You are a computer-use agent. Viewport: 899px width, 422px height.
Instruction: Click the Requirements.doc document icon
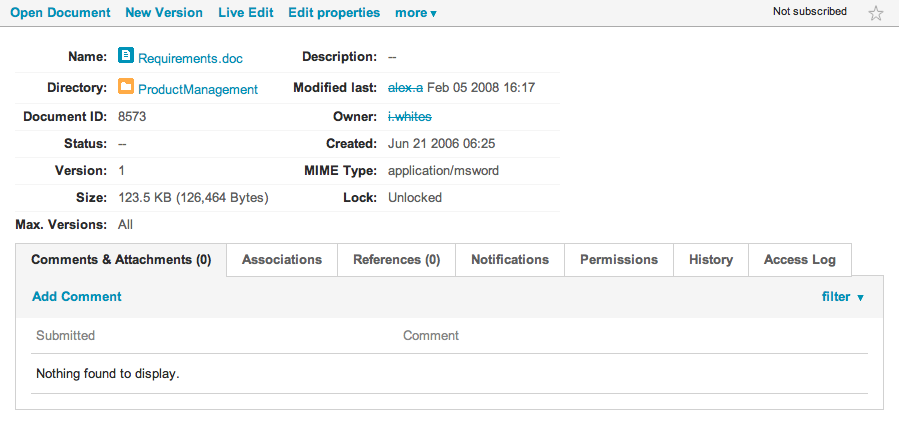(x=126, y=55)
